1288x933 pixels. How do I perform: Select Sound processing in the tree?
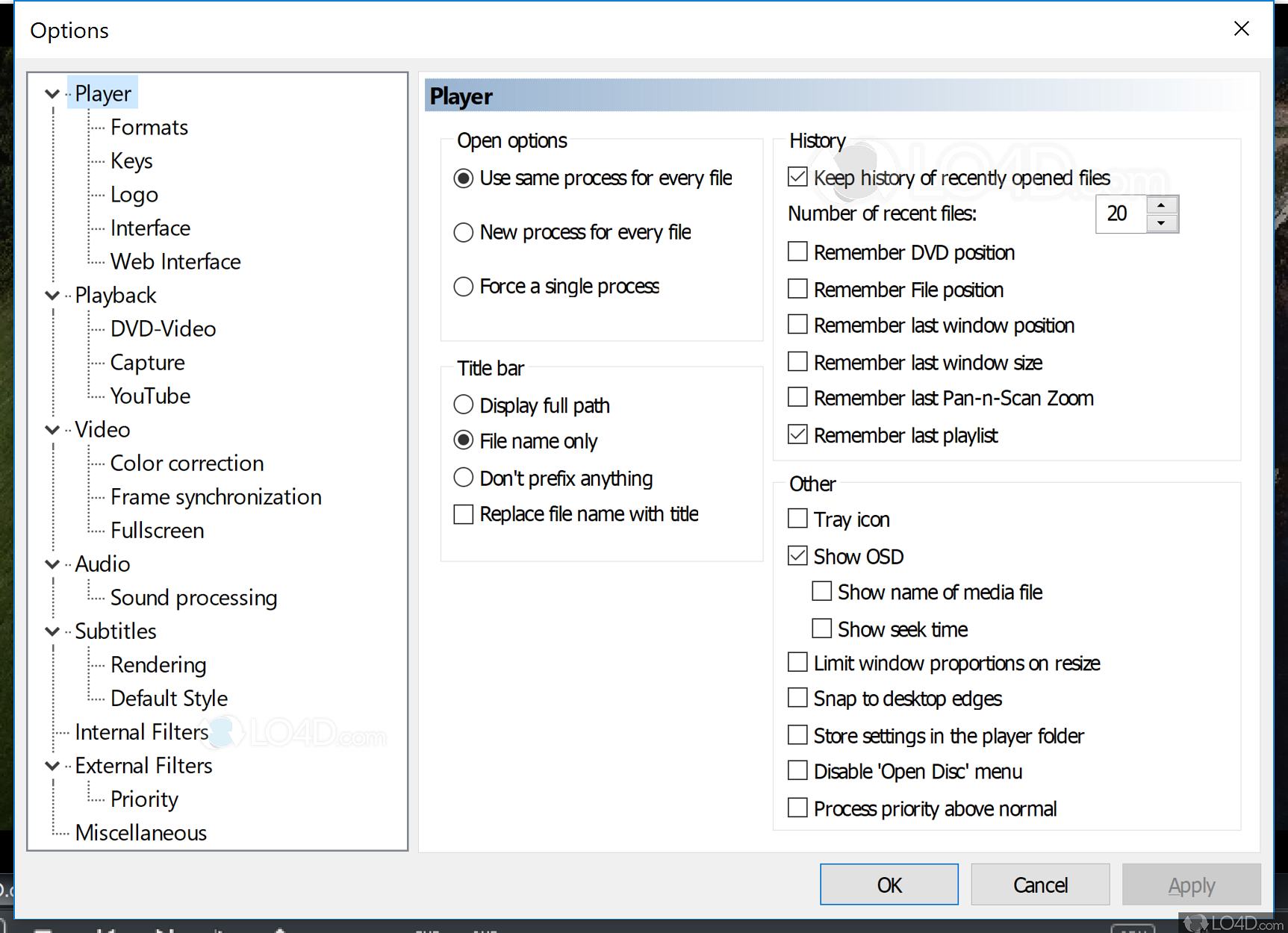coord(193,598)
